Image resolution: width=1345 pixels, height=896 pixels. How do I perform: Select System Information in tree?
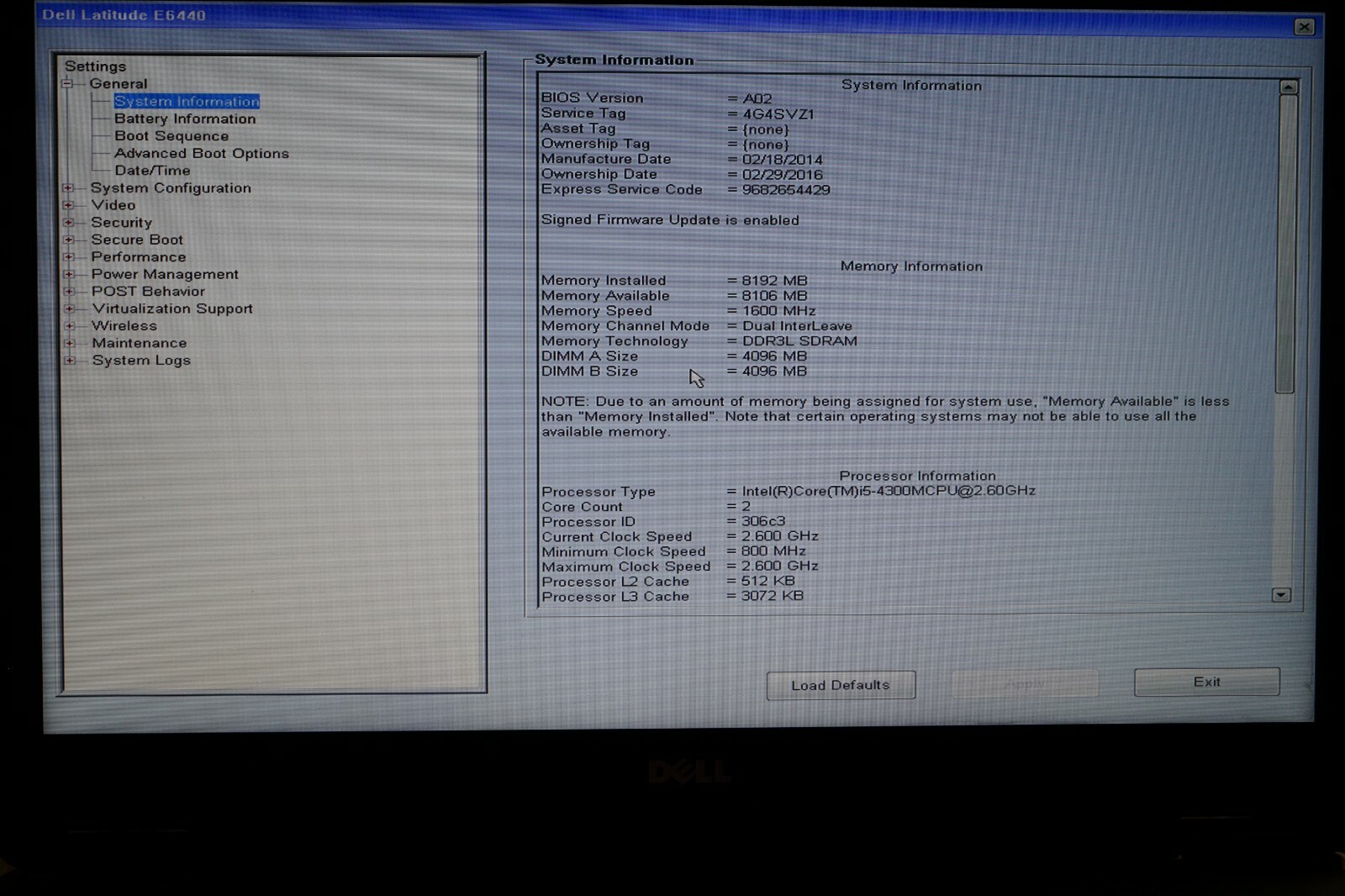187,102
